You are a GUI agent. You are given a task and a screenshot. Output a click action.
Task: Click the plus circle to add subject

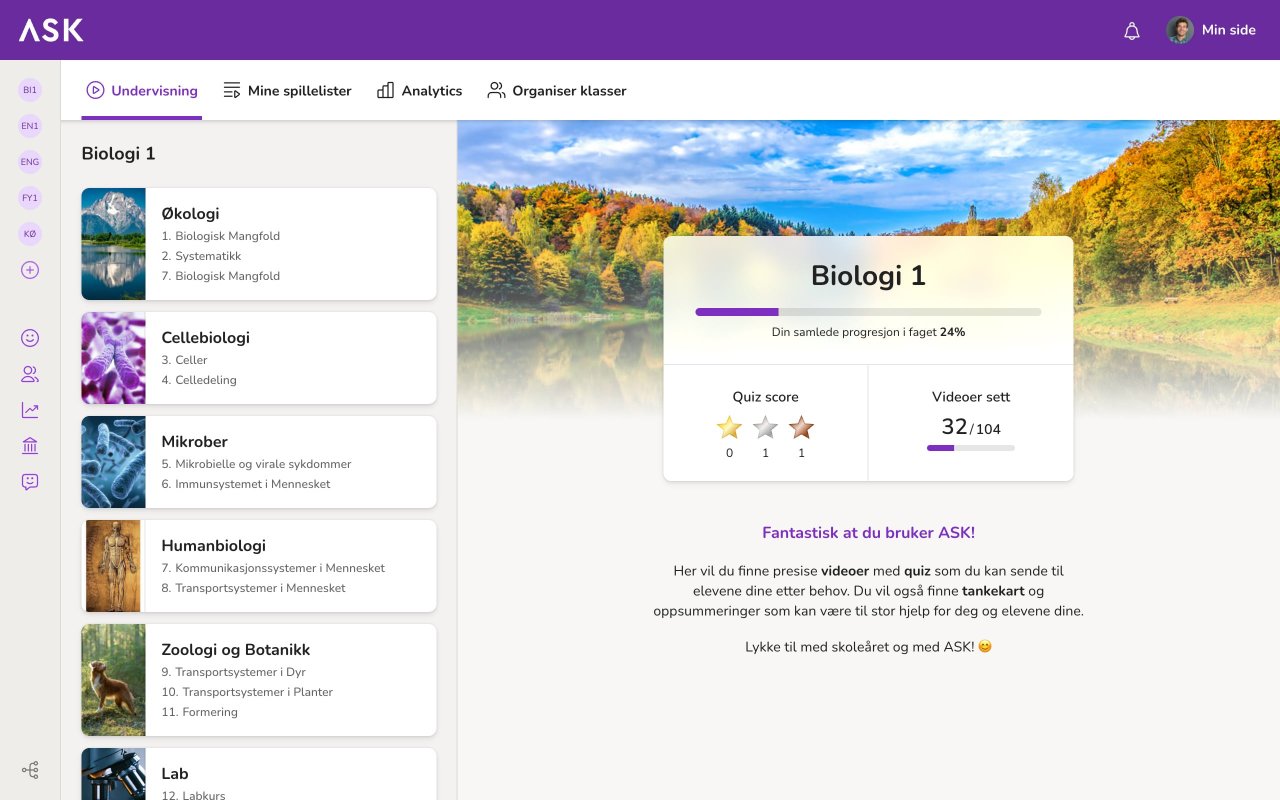pyautogui.click(x=30, y=270)
